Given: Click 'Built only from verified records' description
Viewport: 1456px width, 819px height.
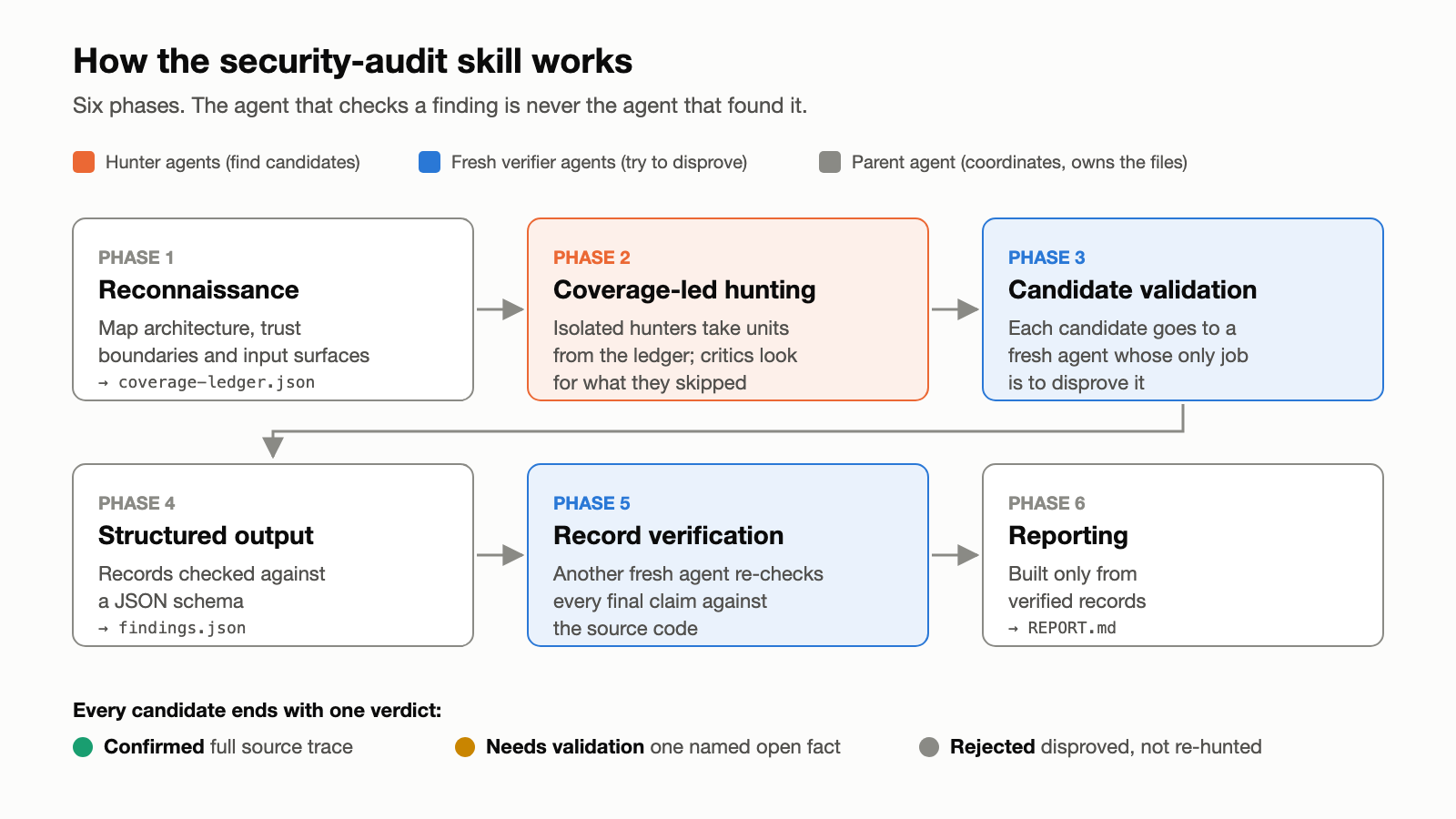Looking at the screenshot, I should point(1077,587).
